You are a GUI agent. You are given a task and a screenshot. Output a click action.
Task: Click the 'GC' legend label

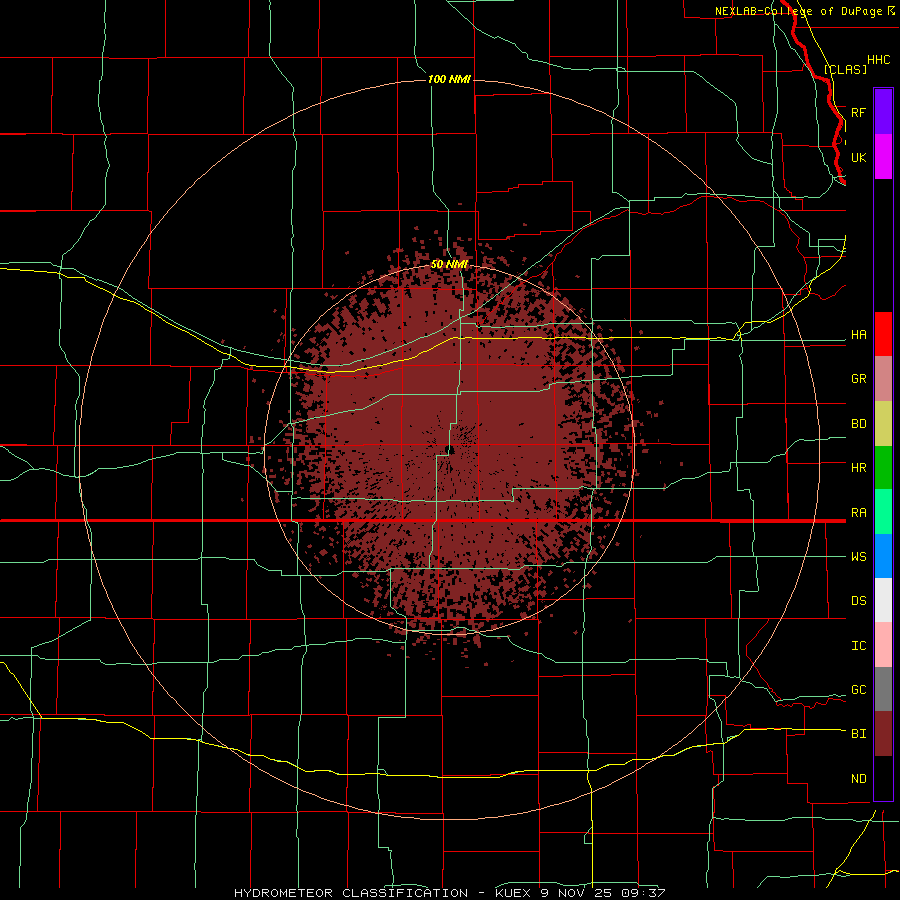click(858, 690)
